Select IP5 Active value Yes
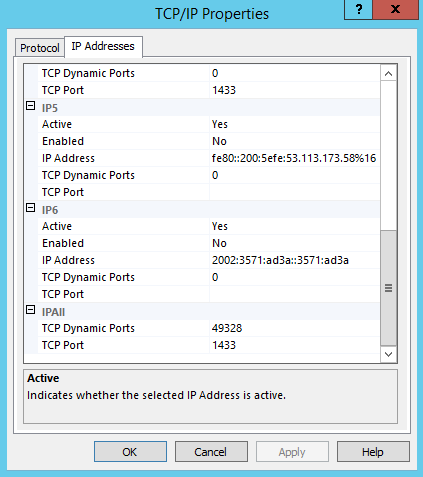Screen dimensions: 423x477 pyautogui.click(x=294, y=124)
